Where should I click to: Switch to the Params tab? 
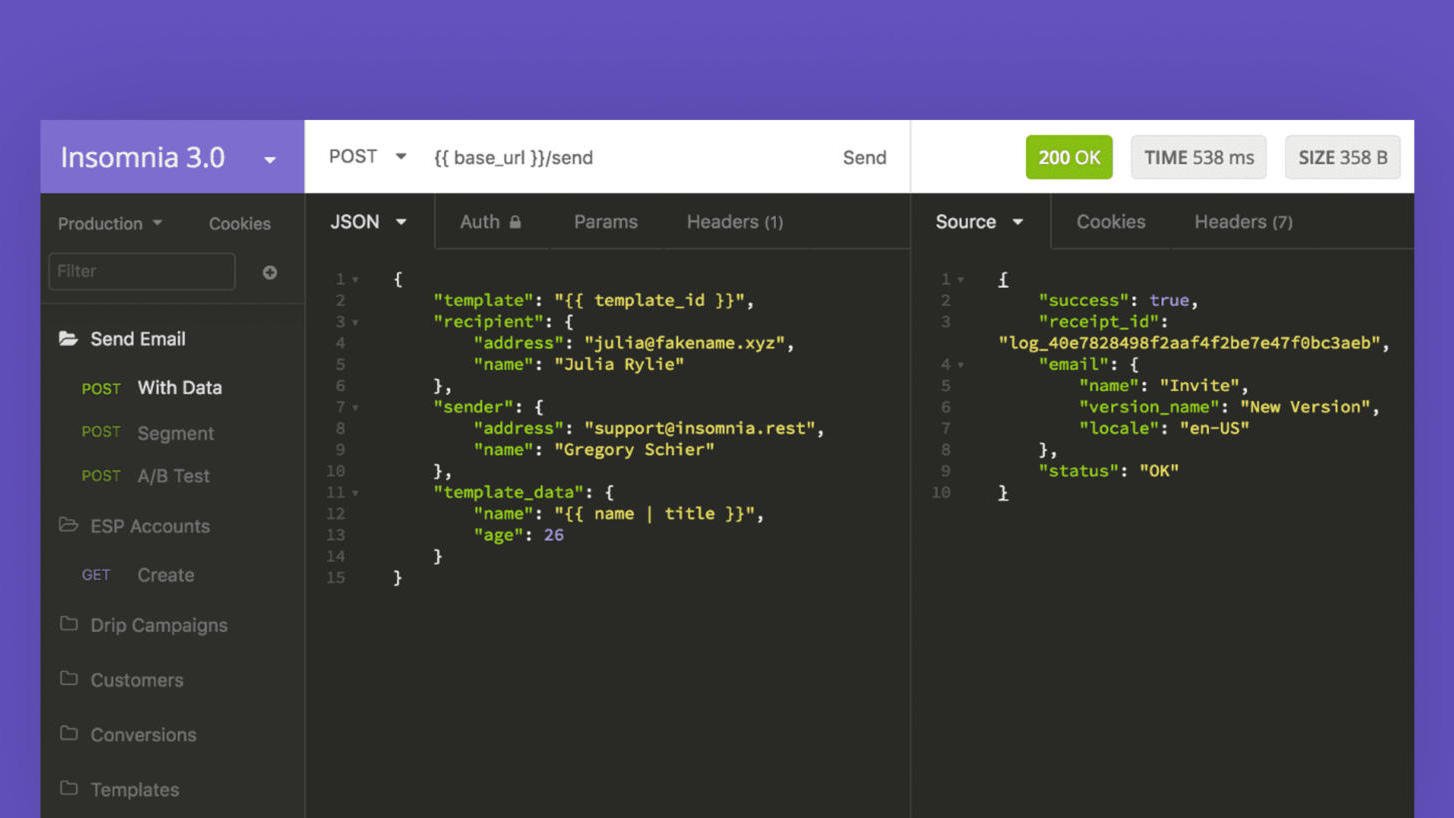tap(605, 222)
